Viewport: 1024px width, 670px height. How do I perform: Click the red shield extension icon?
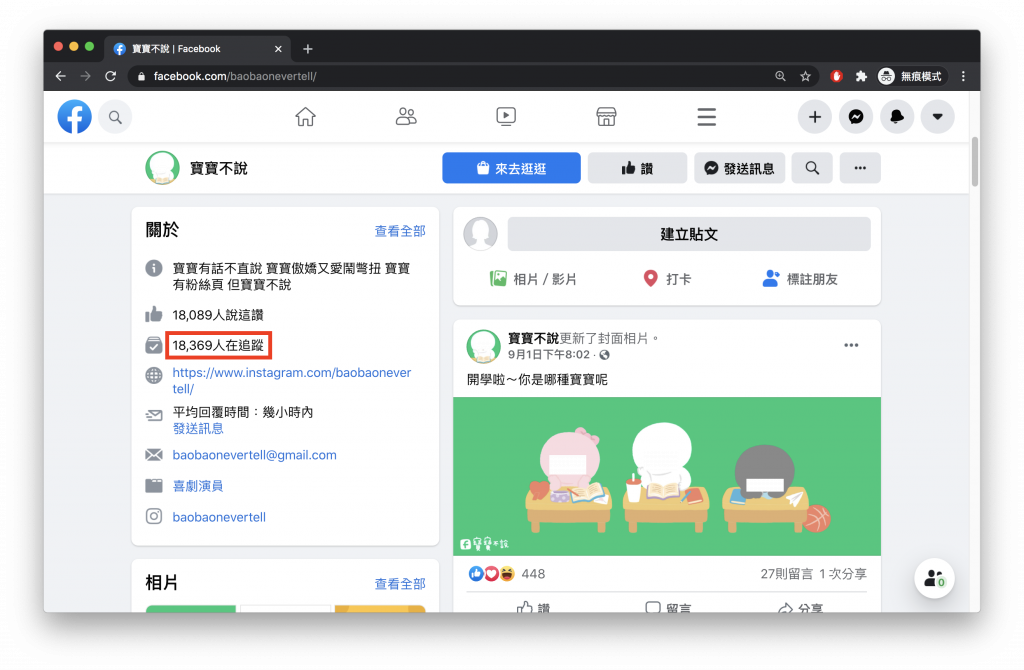coord(836,76)
